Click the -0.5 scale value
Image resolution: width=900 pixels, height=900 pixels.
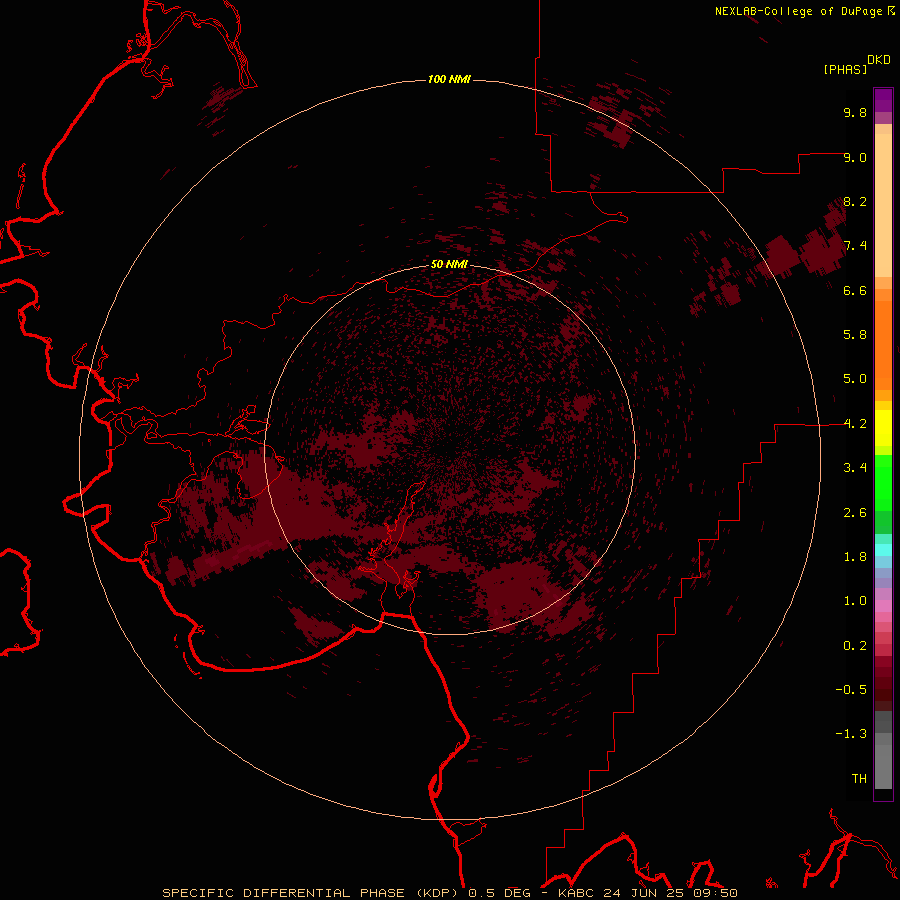pos(851,690)
